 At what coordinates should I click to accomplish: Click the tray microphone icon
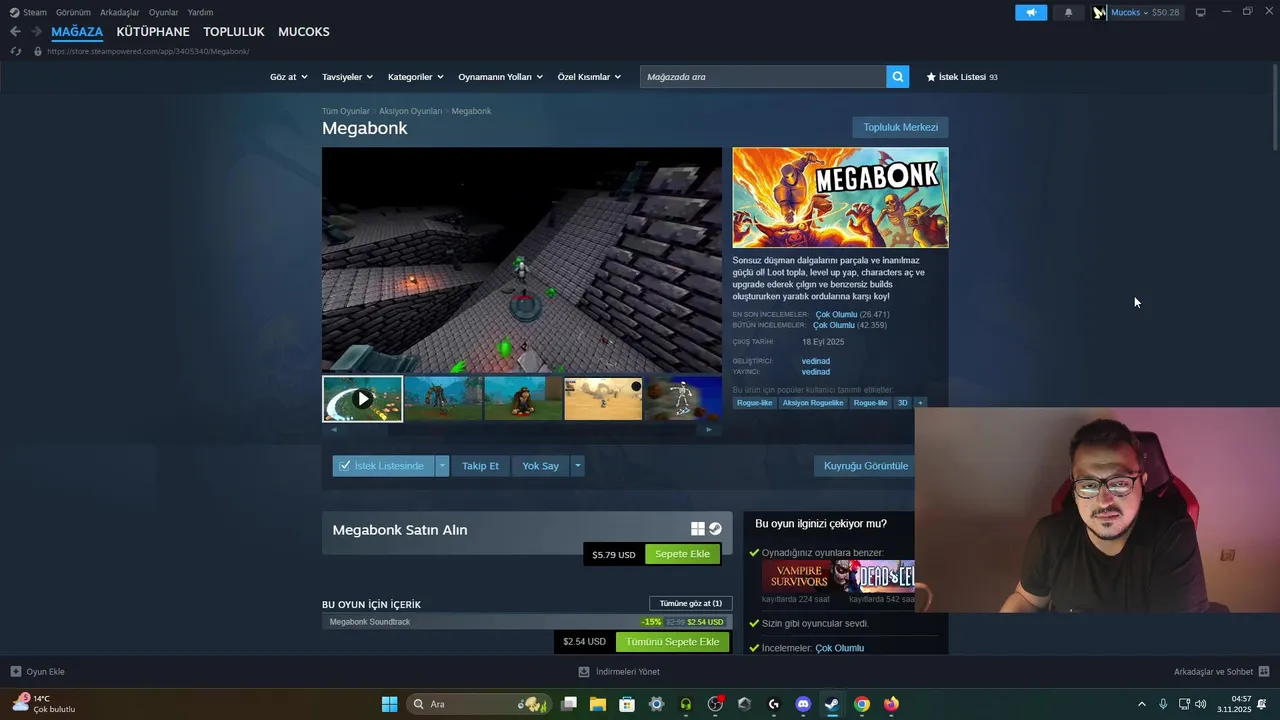coord(1162,704)
